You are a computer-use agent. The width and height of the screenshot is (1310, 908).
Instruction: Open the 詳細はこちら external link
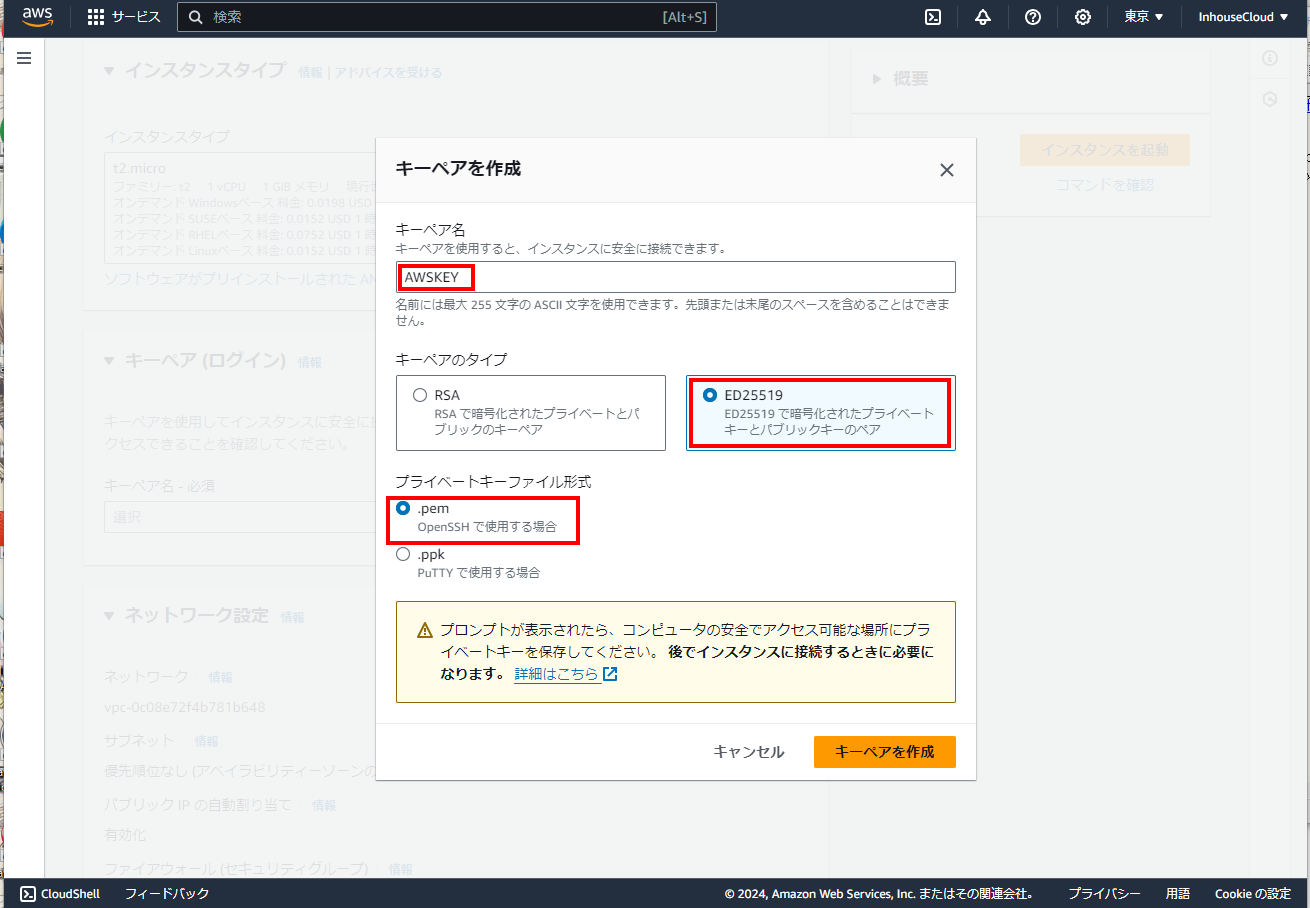click(x=565, y=674)
